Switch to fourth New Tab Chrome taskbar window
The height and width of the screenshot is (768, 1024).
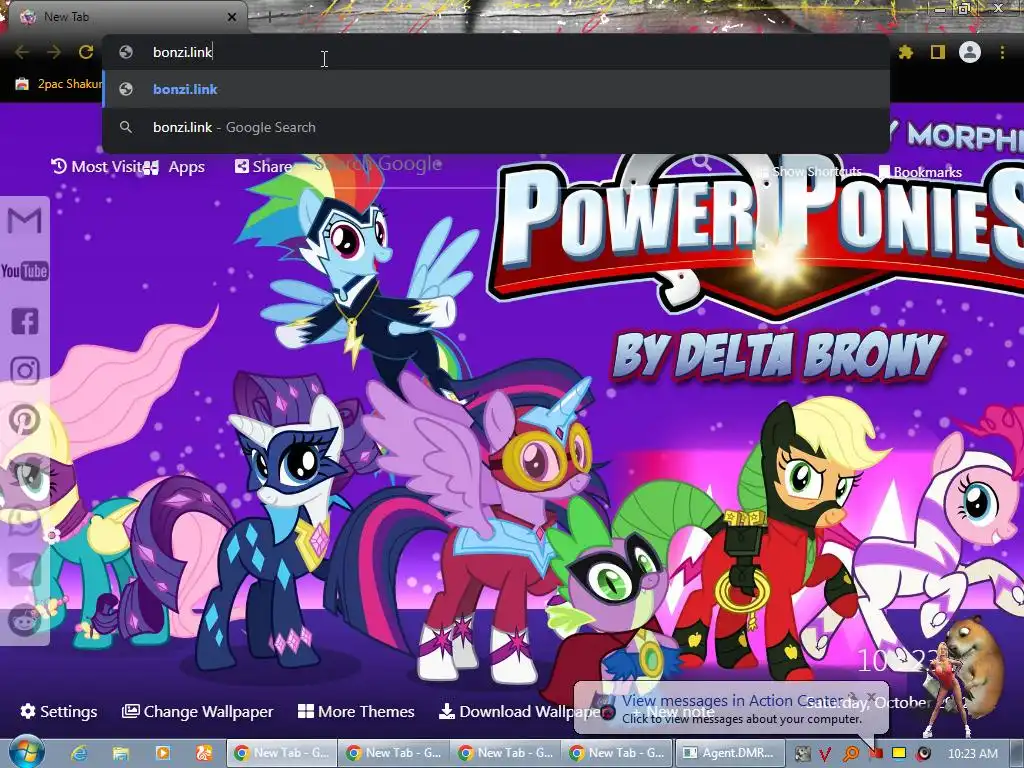[617, 753]
